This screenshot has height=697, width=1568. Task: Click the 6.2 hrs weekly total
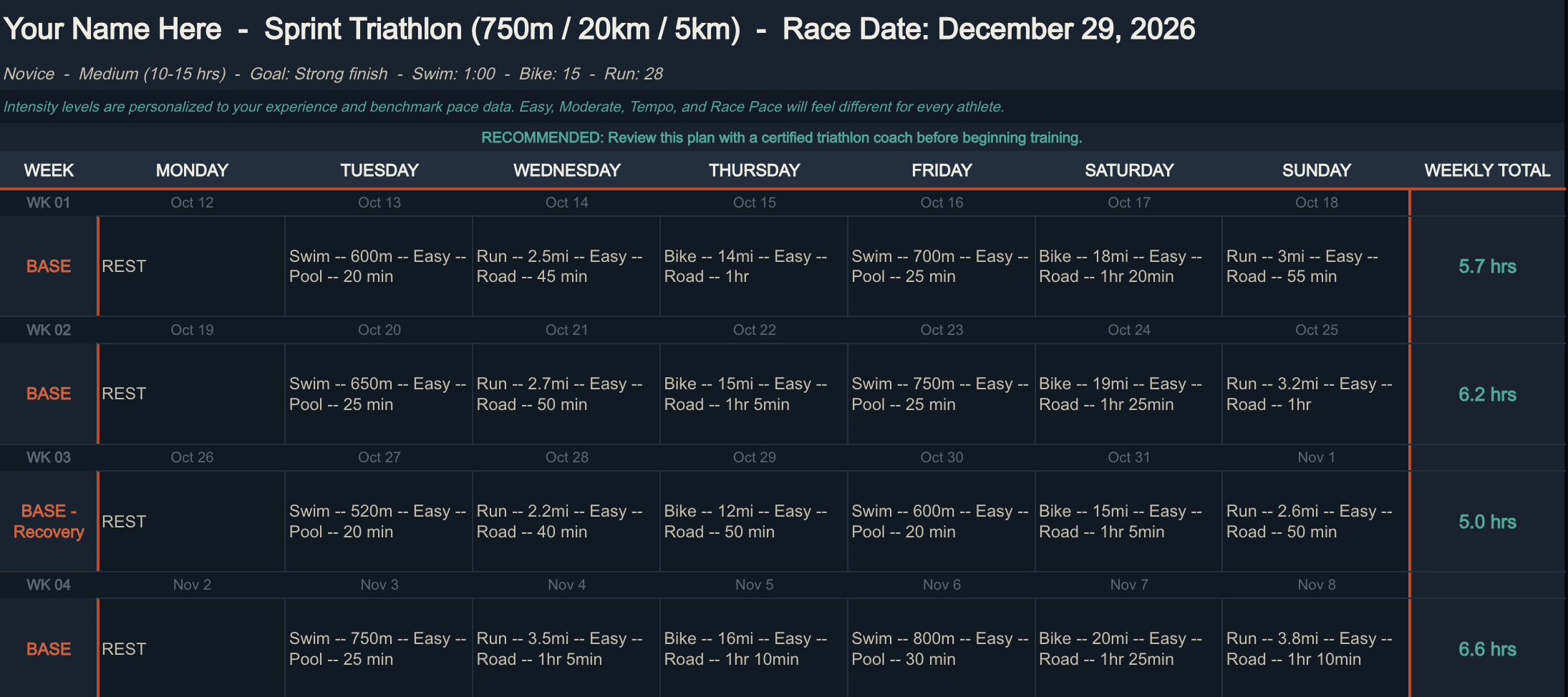click(1487, 394)
